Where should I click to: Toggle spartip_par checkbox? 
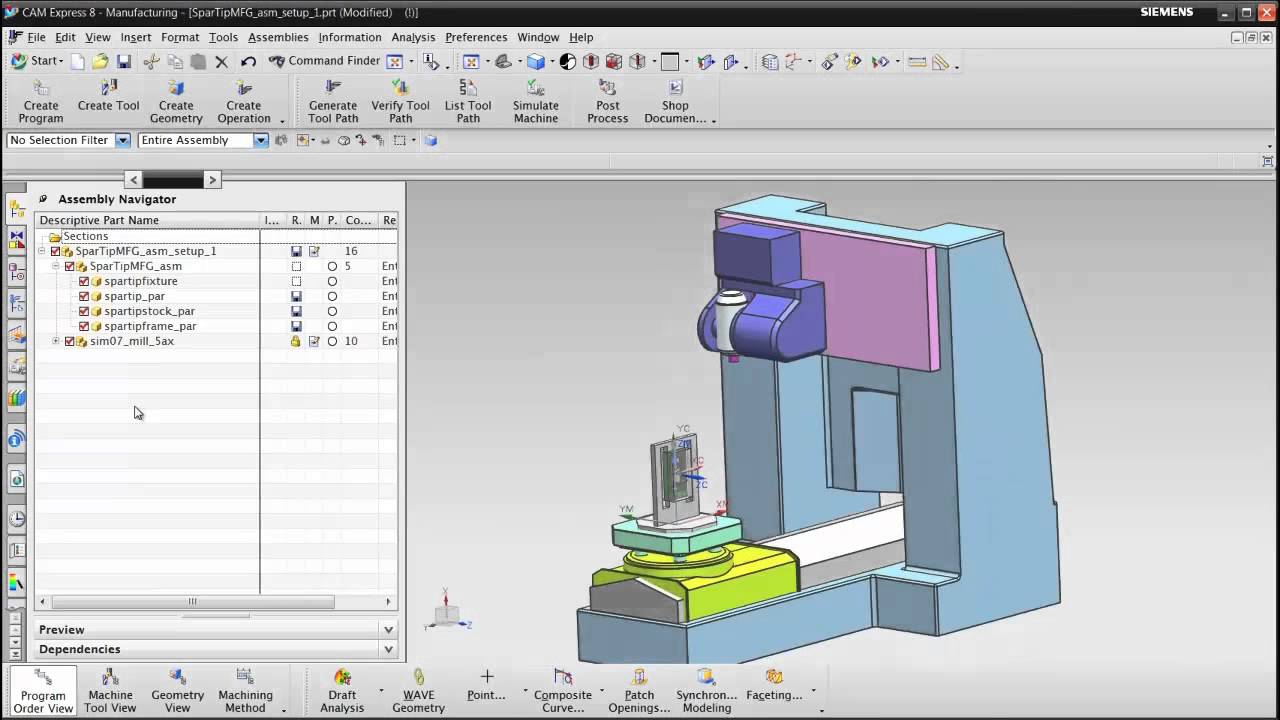(x=84, y=296)
